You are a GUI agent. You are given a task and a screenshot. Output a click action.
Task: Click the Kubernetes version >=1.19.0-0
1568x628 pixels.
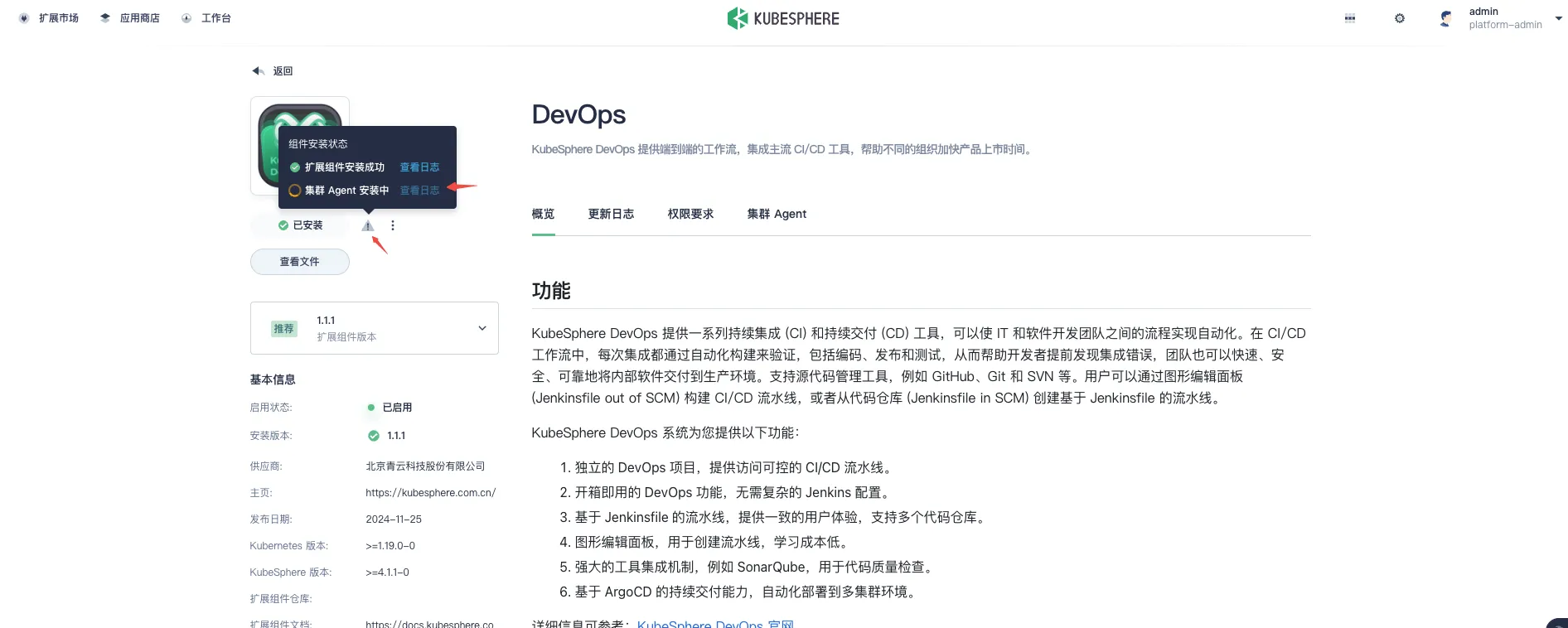click(x=390, y=546)
